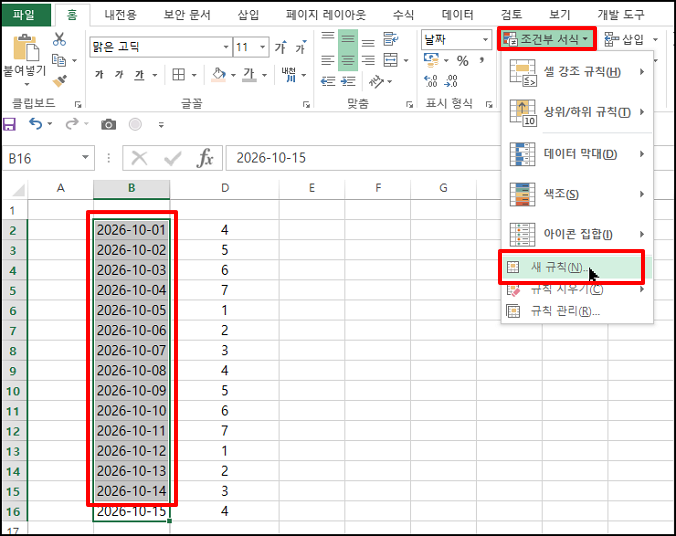Viewport: 676px width, 536px height.
Task: Click the accounting number format icon
Action: point(431,60)
